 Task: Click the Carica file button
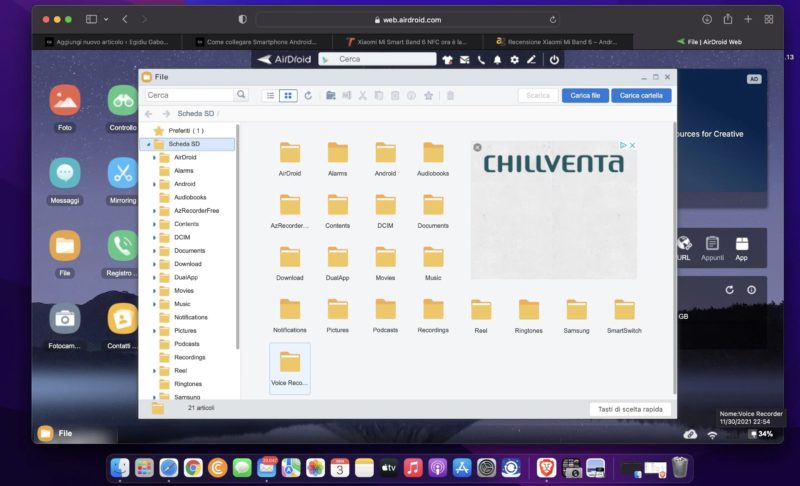coord(585,95)
